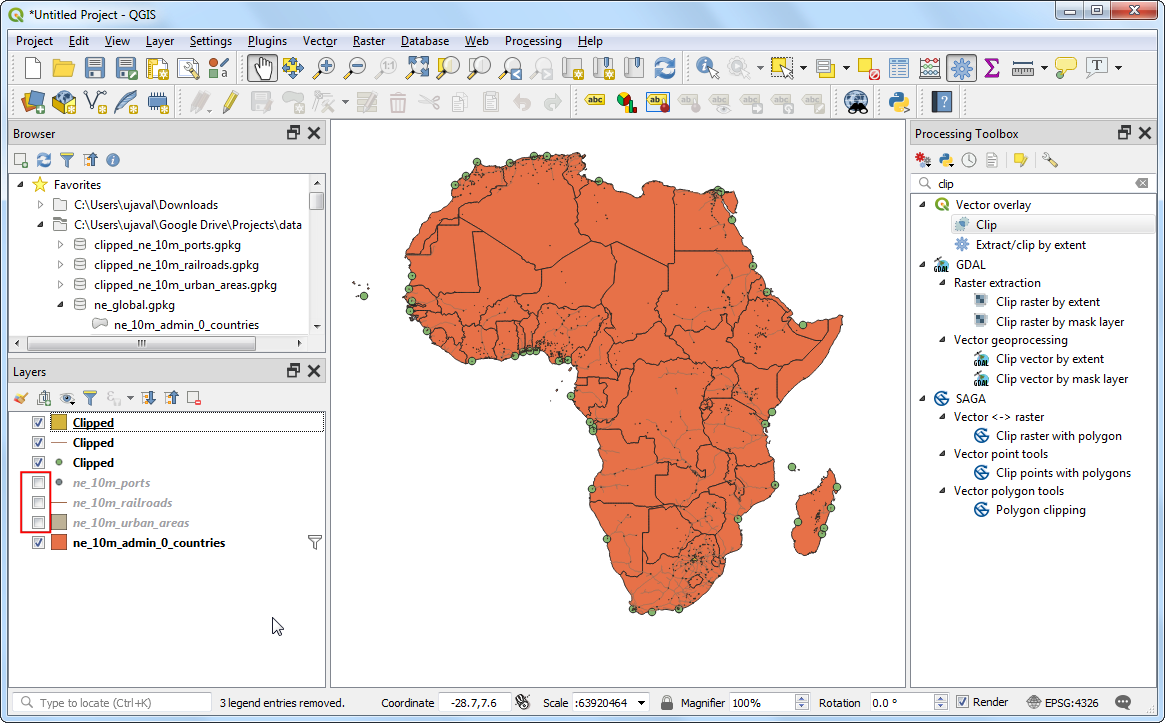1165x723 pixels.
Task: Click the Statistical Summary sigma icon
Action: click(x=991, y=68)
